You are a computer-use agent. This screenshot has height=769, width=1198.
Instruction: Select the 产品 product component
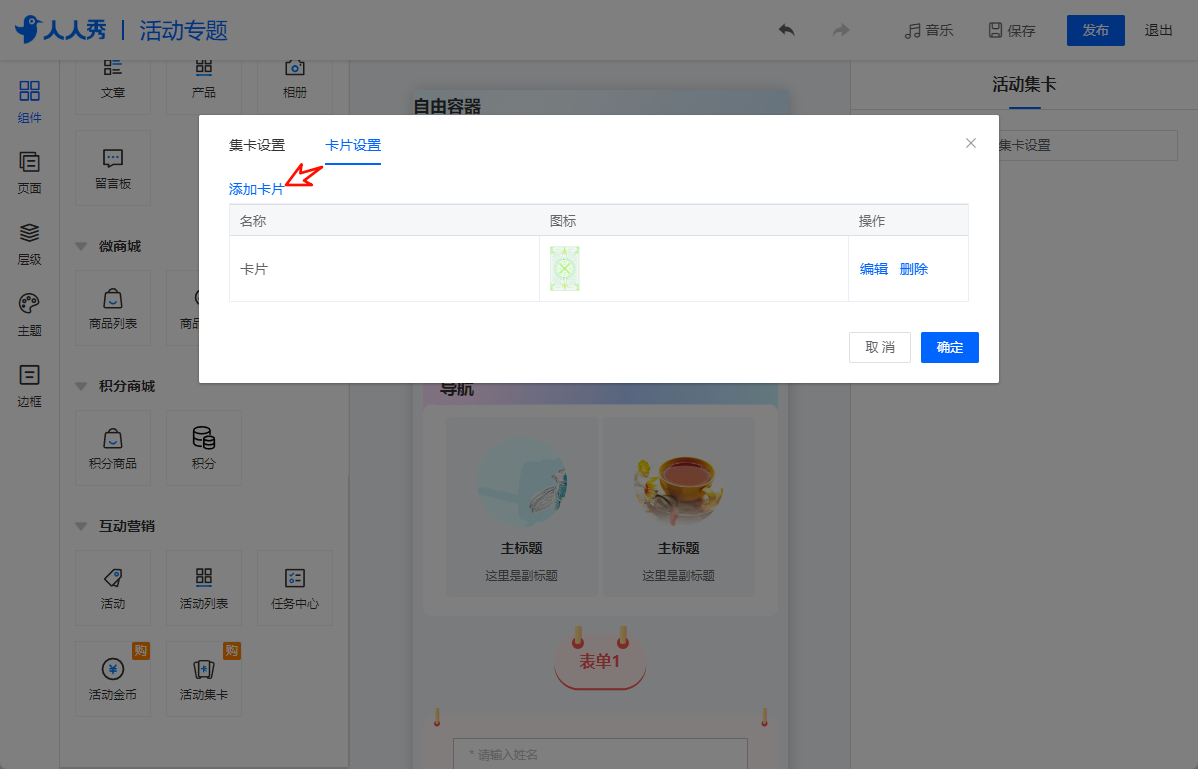coord(204,87)
